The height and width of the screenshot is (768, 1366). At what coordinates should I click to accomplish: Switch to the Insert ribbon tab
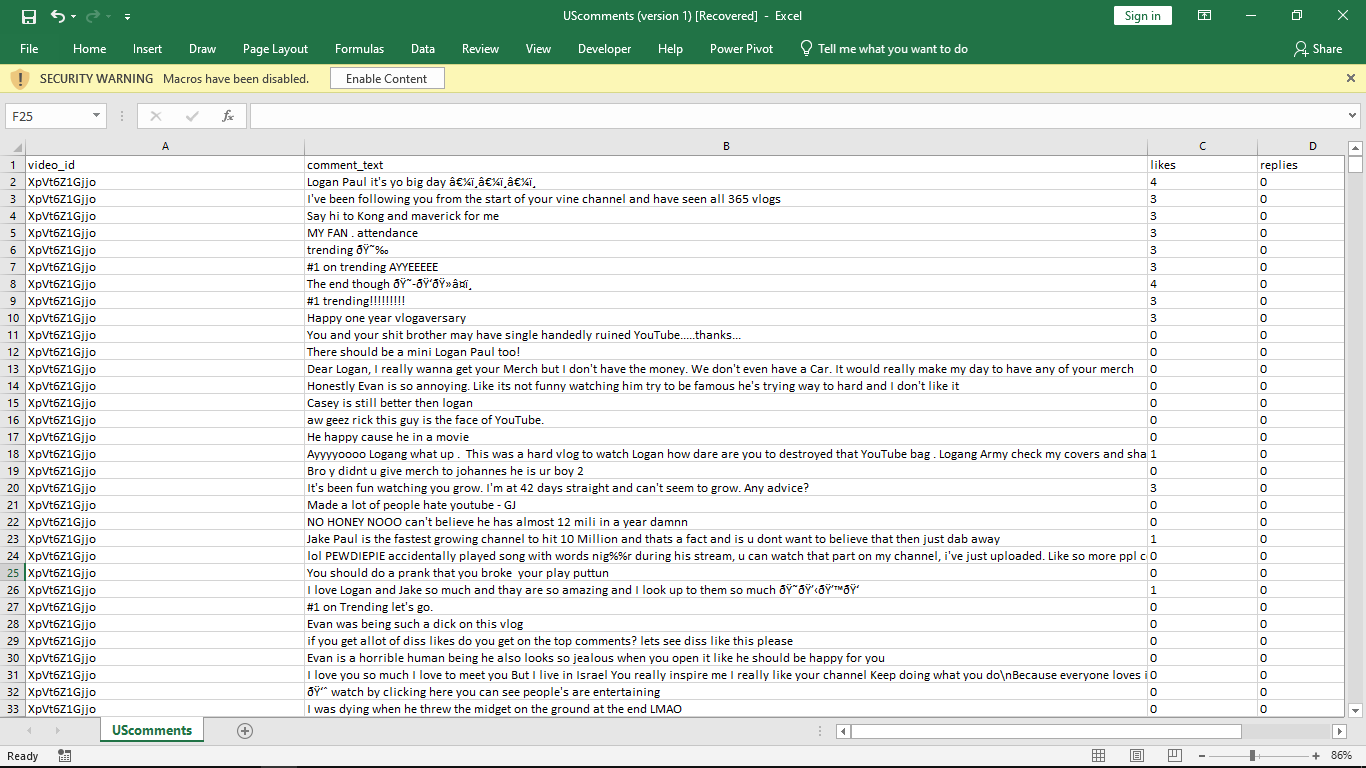[x=147, y=49]
